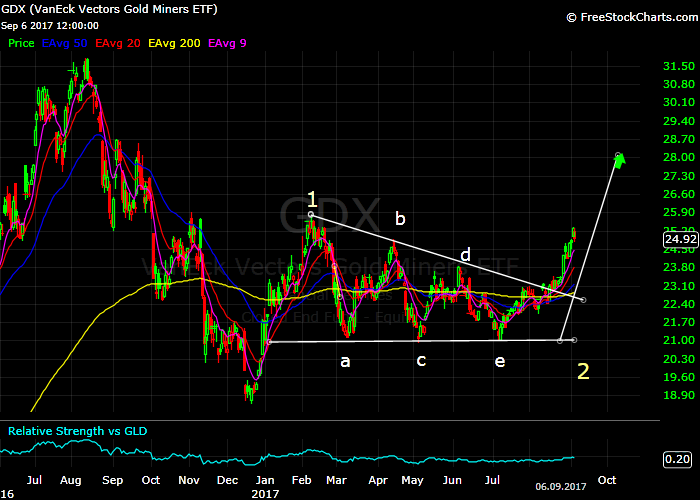
Task: Click the 0.20 relative strength value box
Action: point(678,459)
